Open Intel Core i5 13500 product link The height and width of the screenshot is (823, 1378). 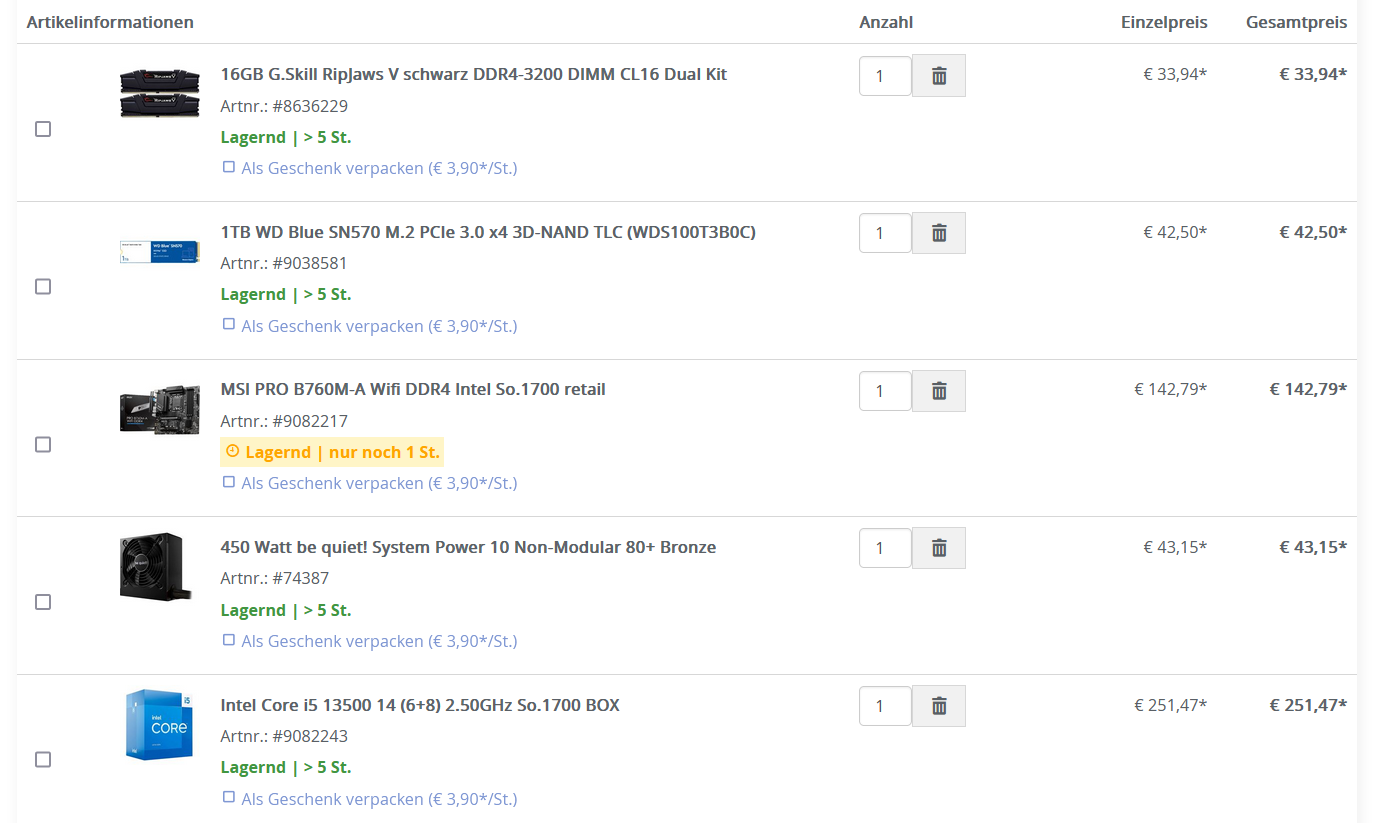[x=420, y=705]
